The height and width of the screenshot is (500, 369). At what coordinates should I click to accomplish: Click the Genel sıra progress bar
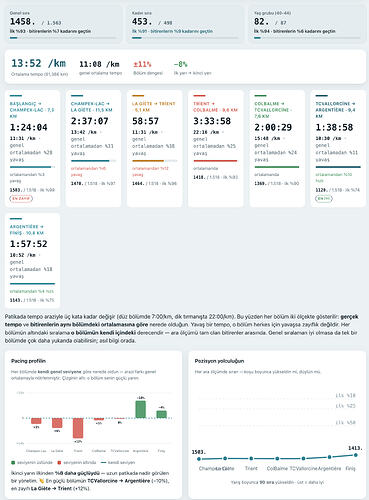(x=63, y=38)
